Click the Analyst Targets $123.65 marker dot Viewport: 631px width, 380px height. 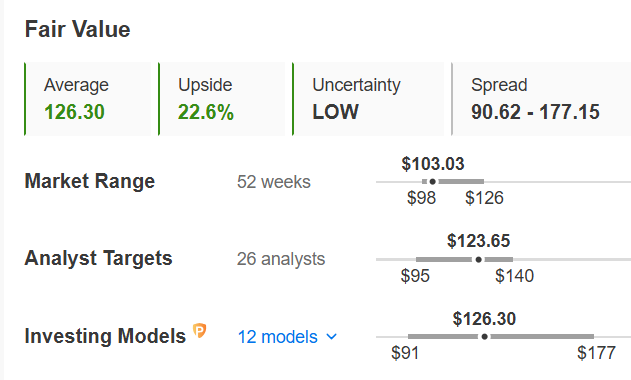tap(478, 260)
